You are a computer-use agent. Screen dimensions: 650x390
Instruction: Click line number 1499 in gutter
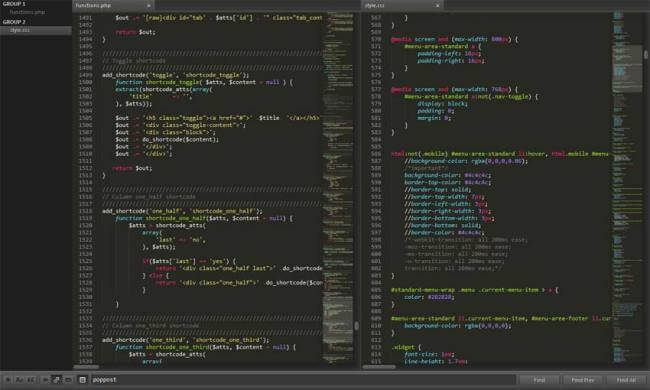pyautogui.click(x=85, y=75)
